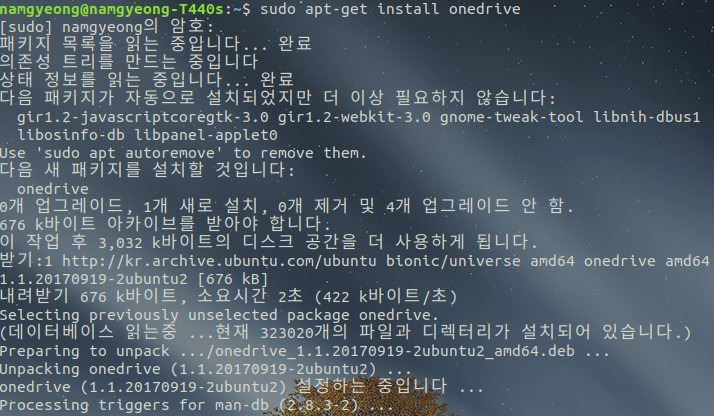Click the libosinfo-db package name
Image resolution: width=714 pixels, height=416 pixels.
(x=71, y=135)
